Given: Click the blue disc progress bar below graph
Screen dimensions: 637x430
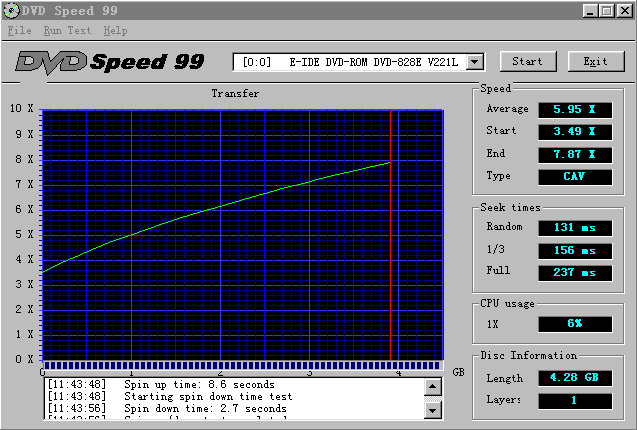Looking at the screenshot, I should (x=242, y=365).
